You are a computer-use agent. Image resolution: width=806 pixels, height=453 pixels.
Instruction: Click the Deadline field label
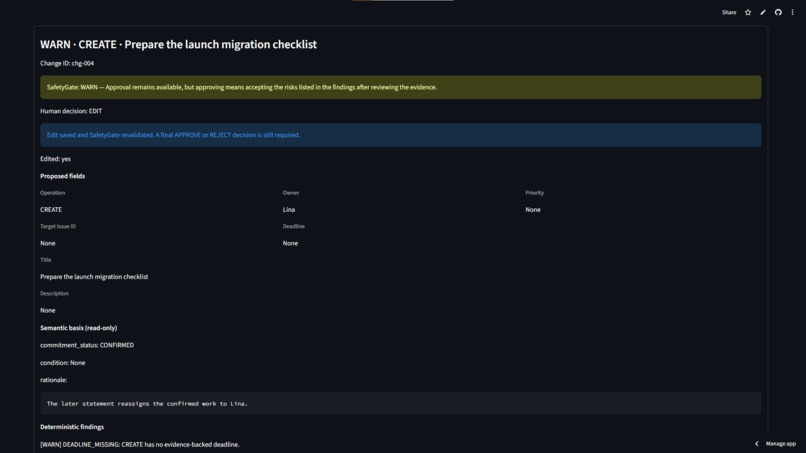point(294,226)
